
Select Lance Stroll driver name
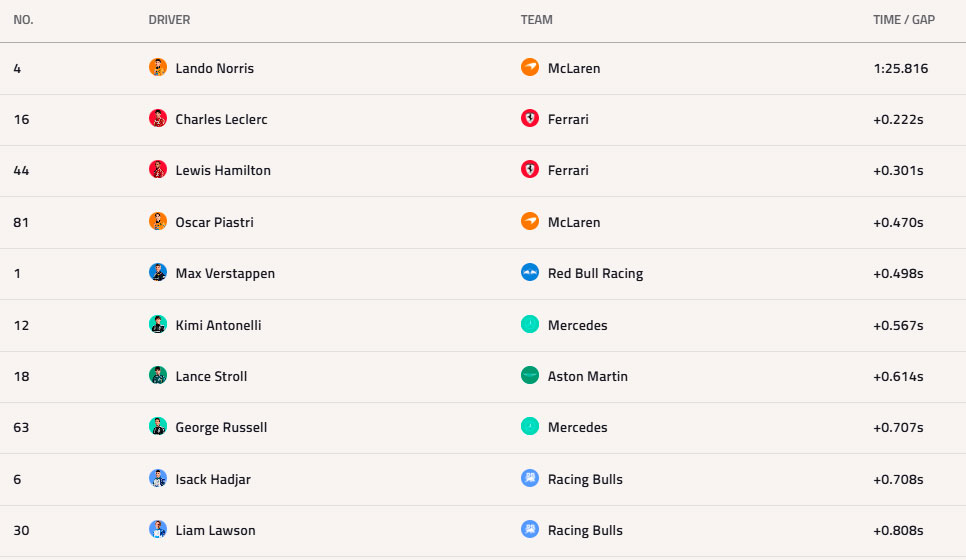click(x=211, y=376)
